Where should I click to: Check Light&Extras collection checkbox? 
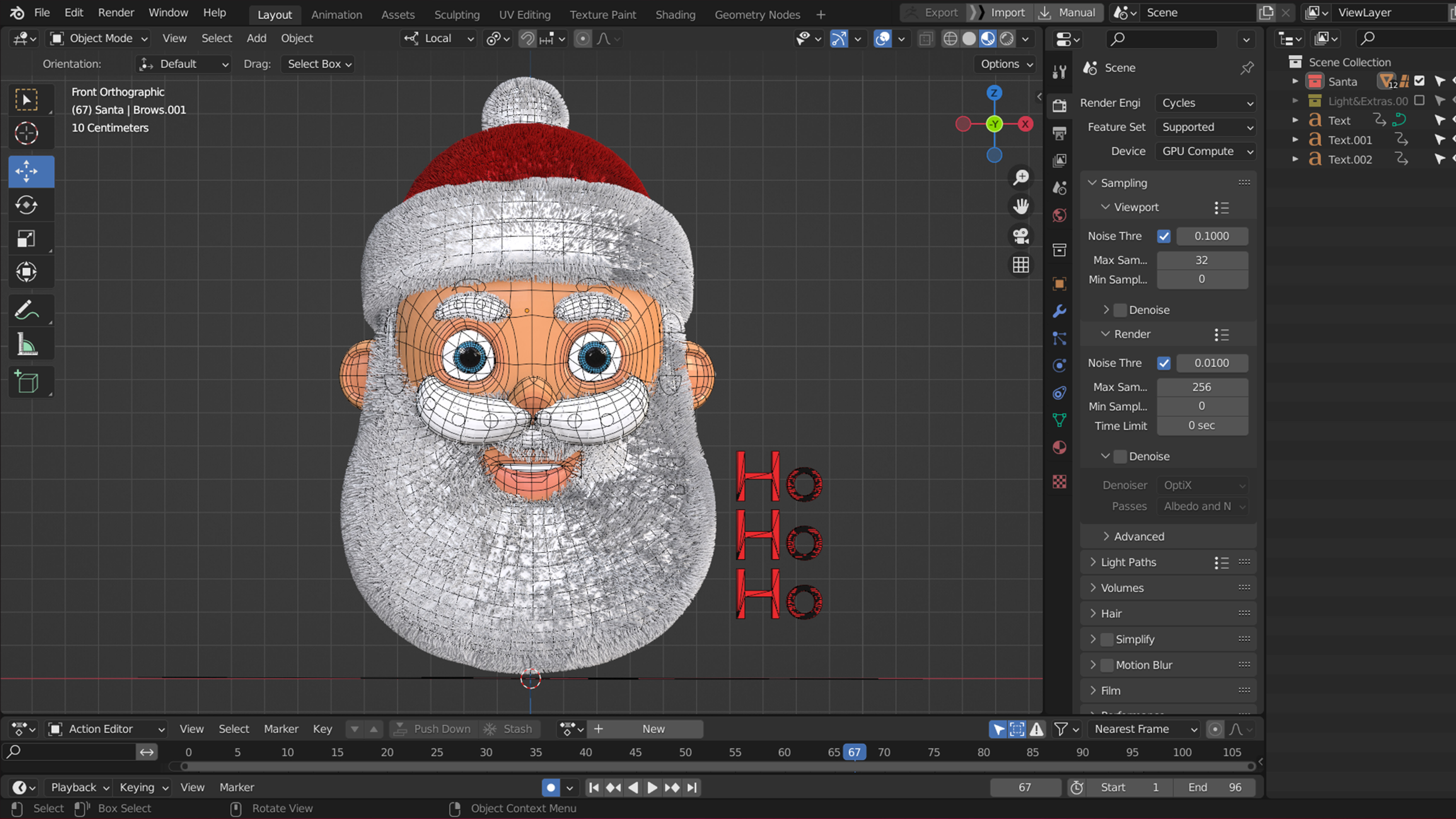1419,101
